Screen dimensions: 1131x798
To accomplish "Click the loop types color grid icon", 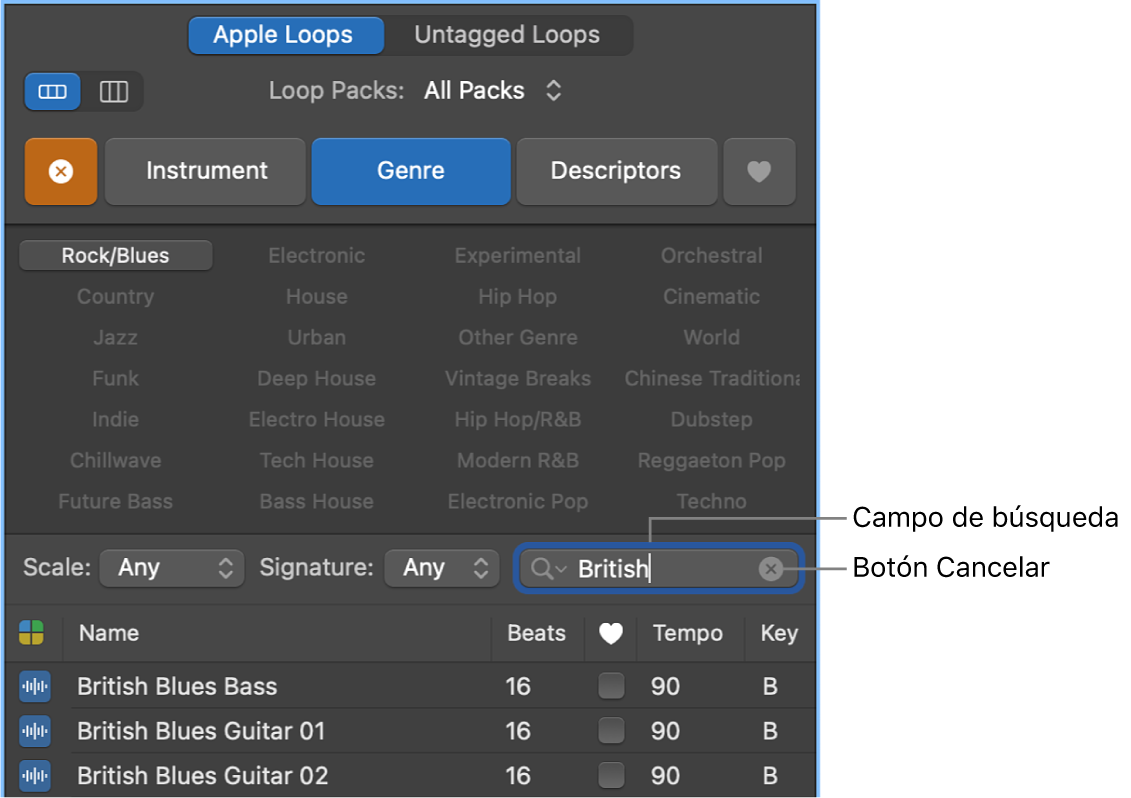I will coord(32,633).
